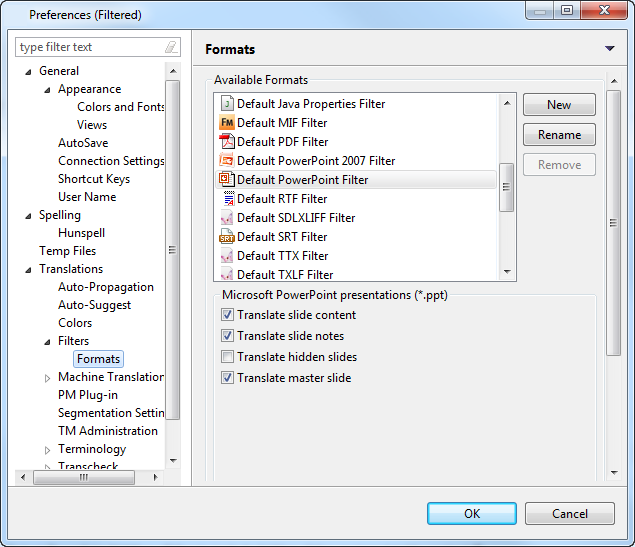Click the Remove format button

(559, 165)
